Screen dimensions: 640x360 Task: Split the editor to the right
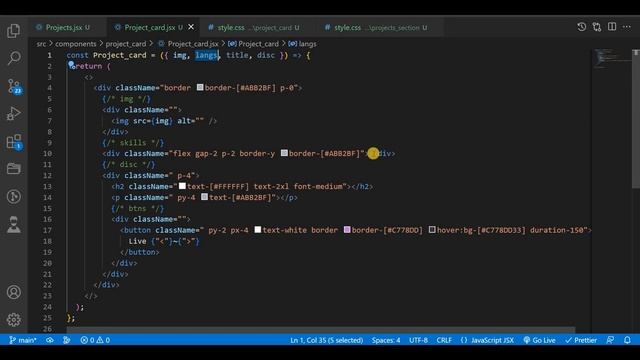[x=612, y=27]
